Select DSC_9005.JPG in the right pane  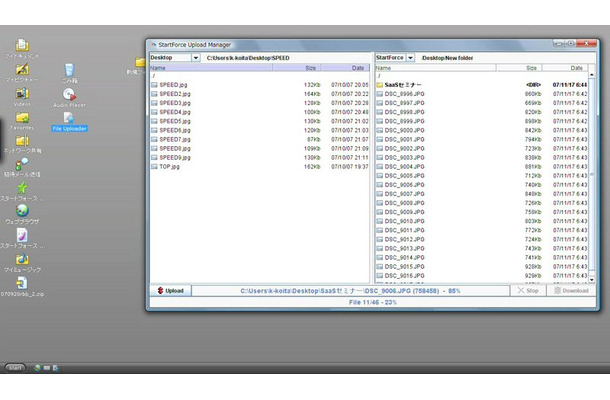482,175
